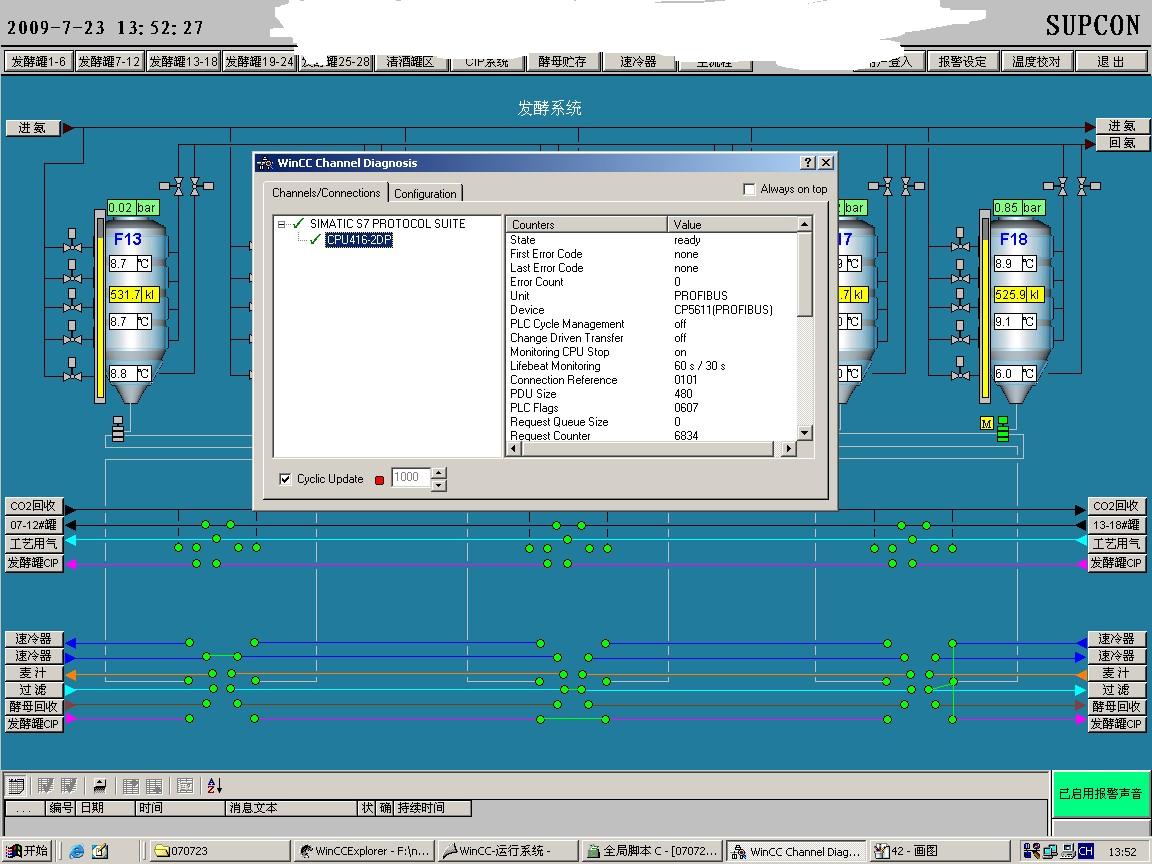Click the red cyclic update indicator

379,480
